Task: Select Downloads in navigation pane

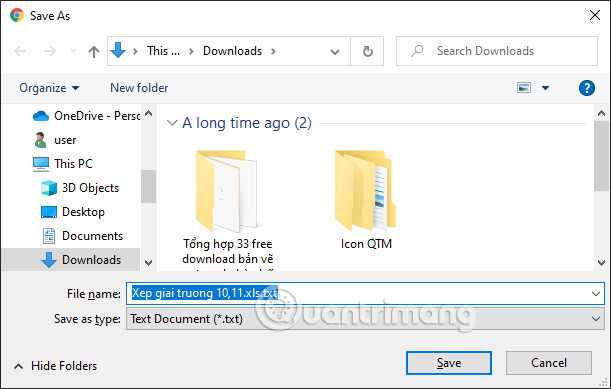Action: click(71, 260)
